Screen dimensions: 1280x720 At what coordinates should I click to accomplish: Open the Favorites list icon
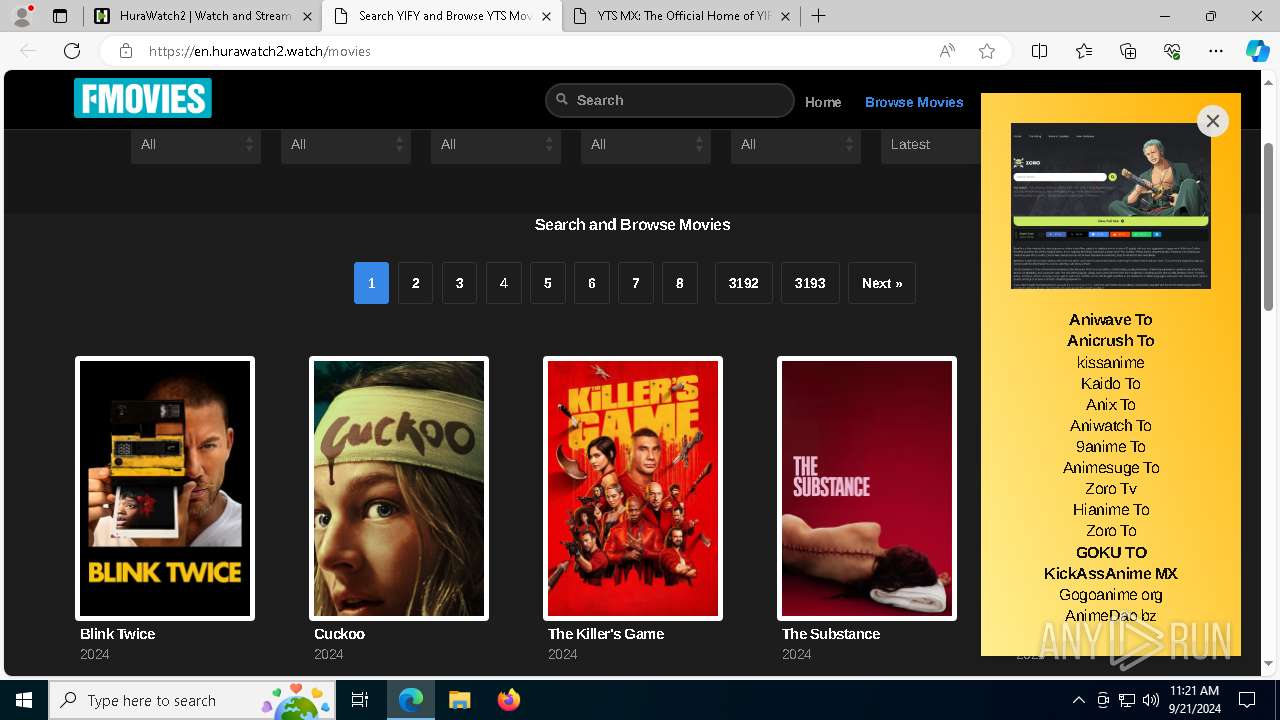(x=1084, y=51)
